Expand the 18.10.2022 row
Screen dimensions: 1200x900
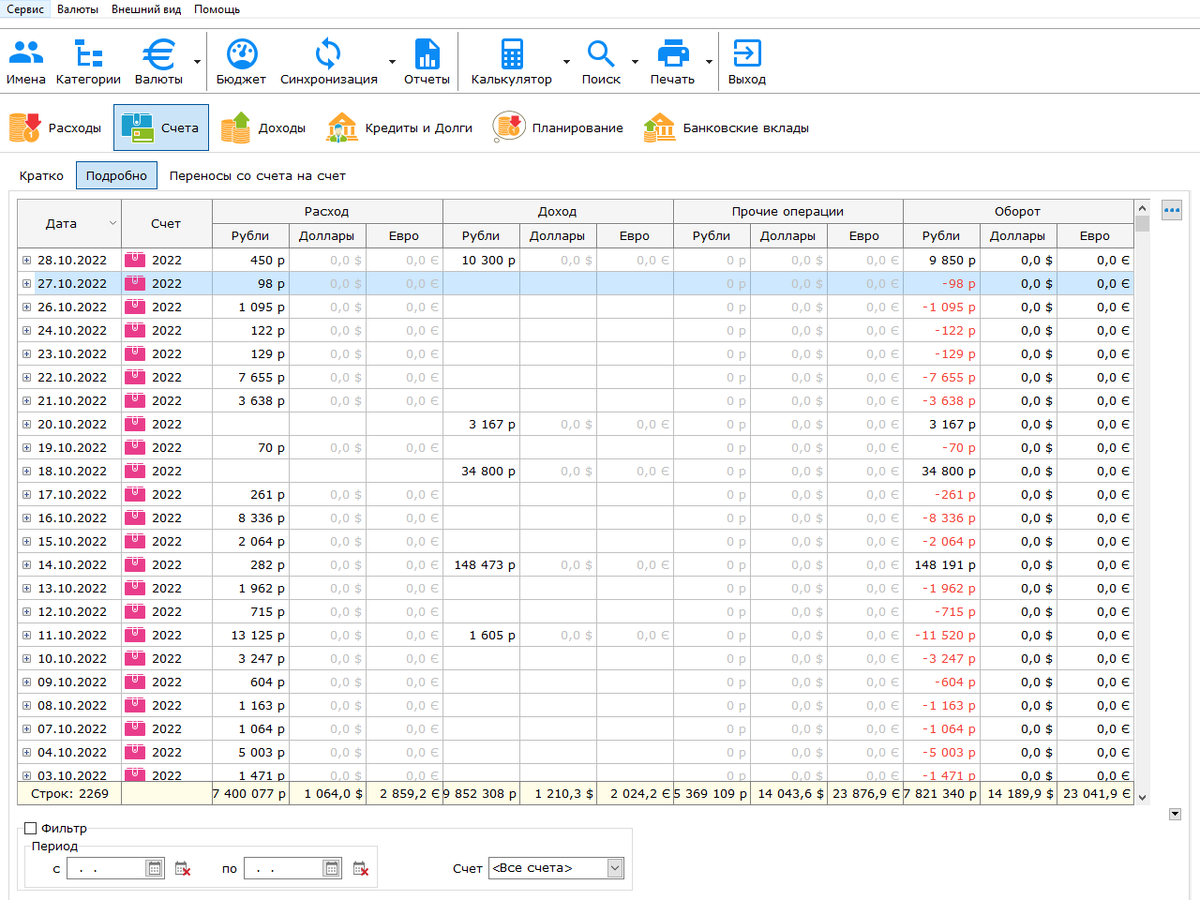(x=27, y=471)
